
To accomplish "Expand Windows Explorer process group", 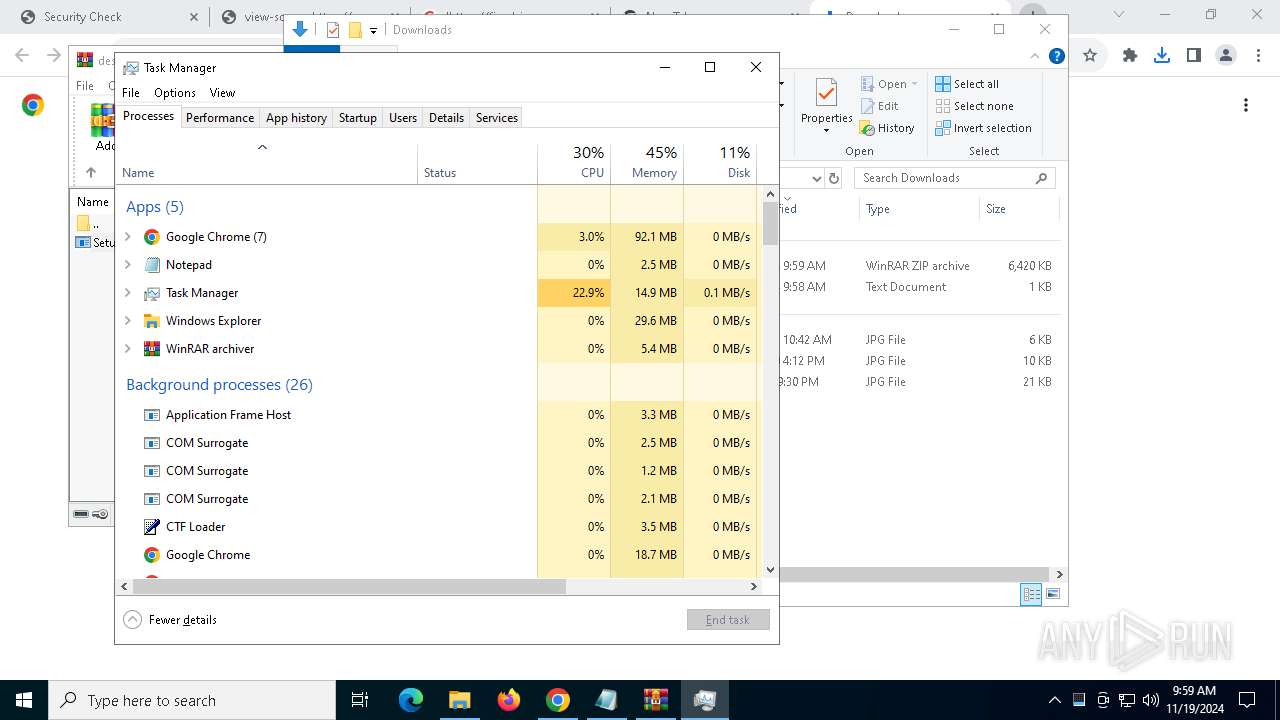I will pos(128,321).
